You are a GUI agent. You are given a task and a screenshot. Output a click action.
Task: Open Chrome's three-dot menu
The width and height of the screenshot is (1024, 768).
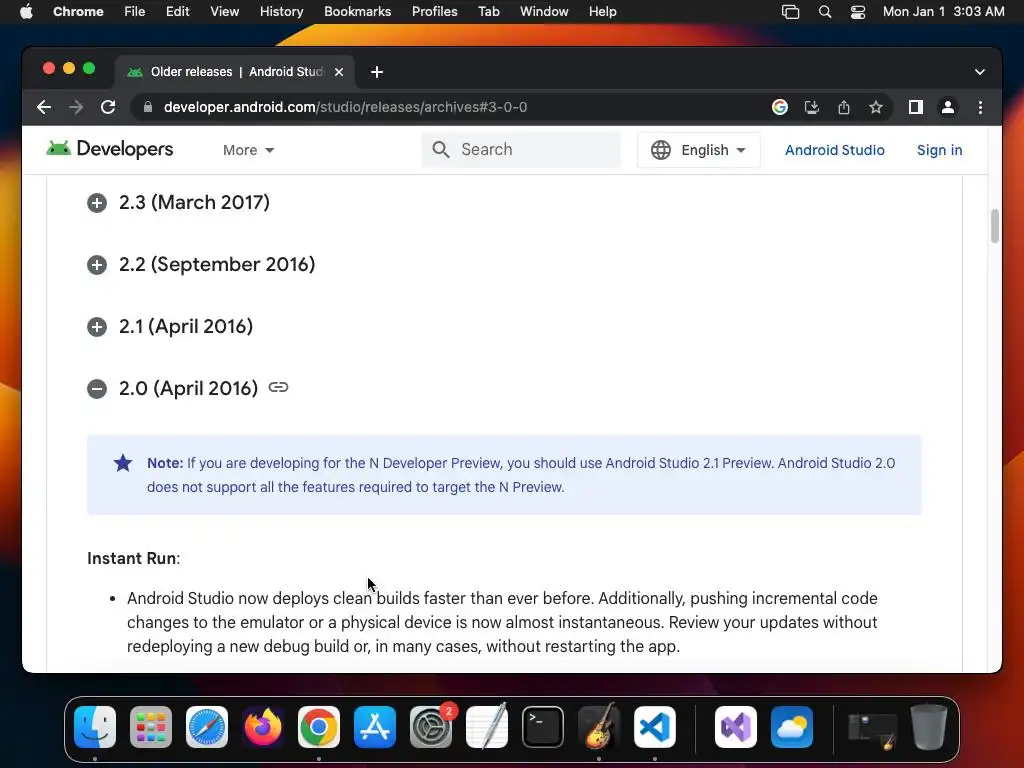(980, 107)
